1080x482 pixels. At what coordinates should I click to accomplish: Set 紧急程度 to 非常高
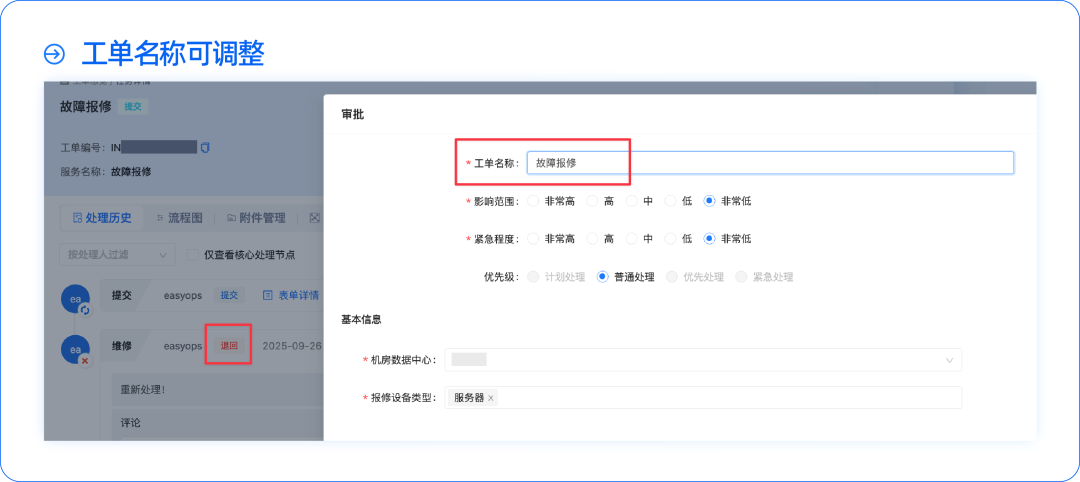click(x=533, y=239)
